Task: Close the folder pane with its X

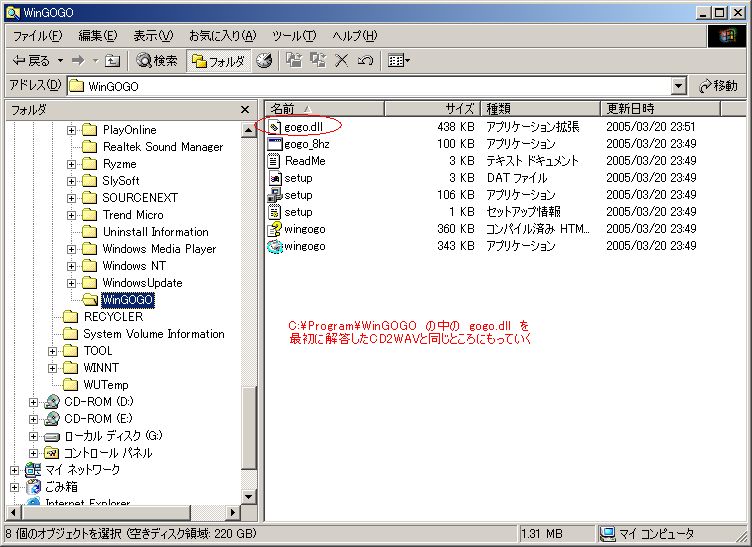Action: click(245, 110)
